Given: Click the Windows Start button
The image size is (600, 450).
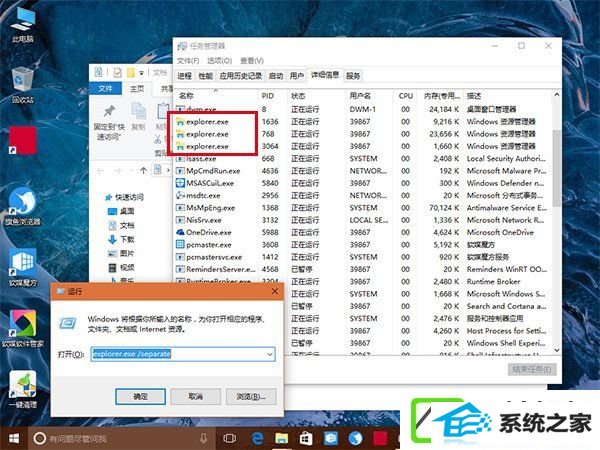Looking at the screenshot, I should click(x=14, y=439).
